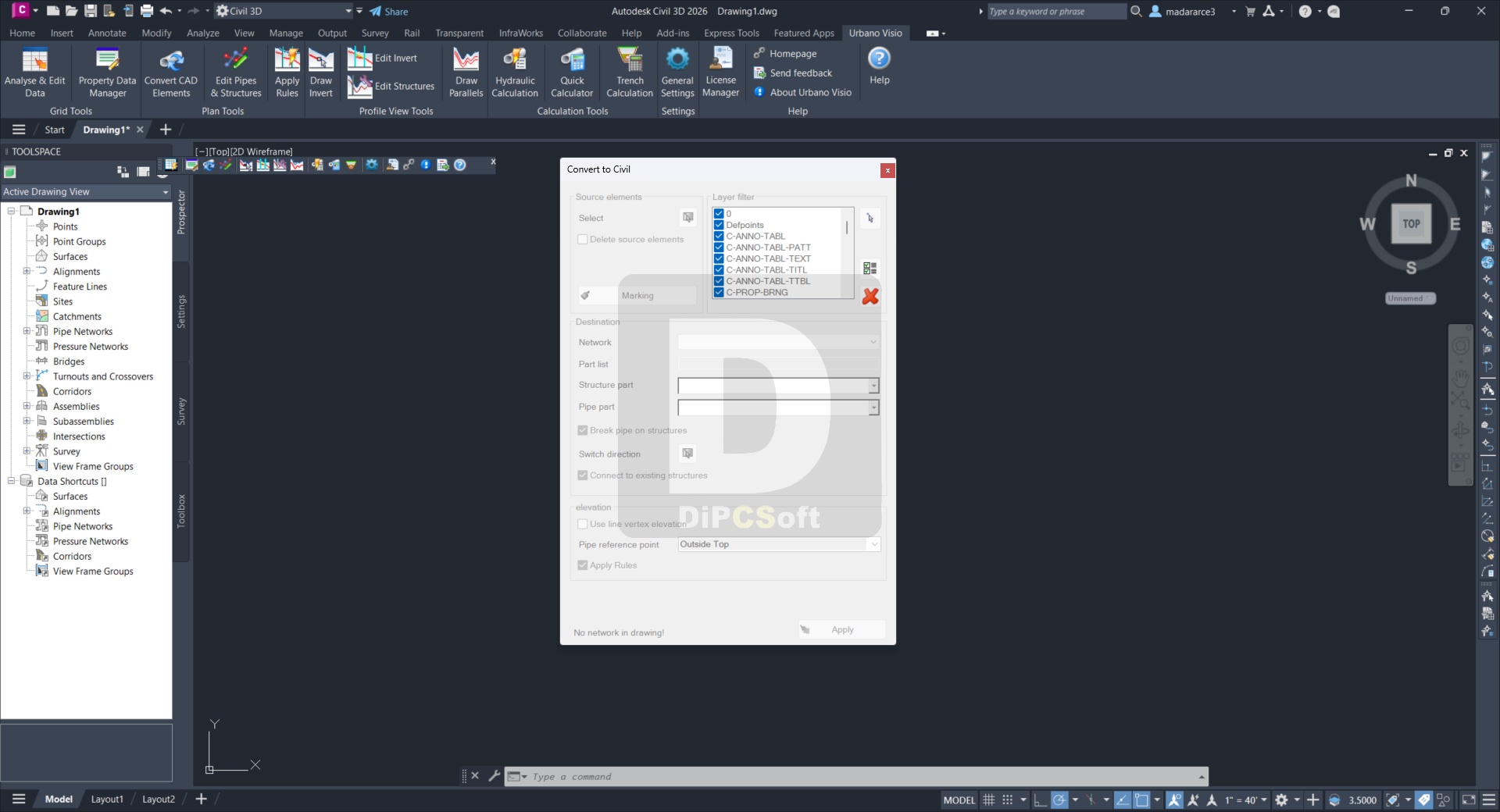The image size is (1500, 812).
Task: Open annotation scale 1" = 40' dropdown
Action: [1246, 800]
